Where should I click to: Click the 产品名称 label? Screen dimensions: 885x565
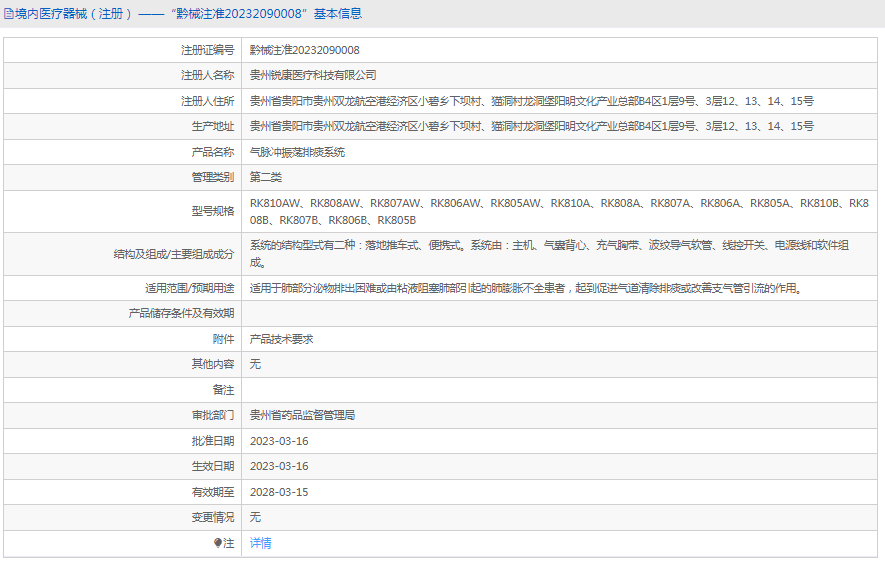213,152
